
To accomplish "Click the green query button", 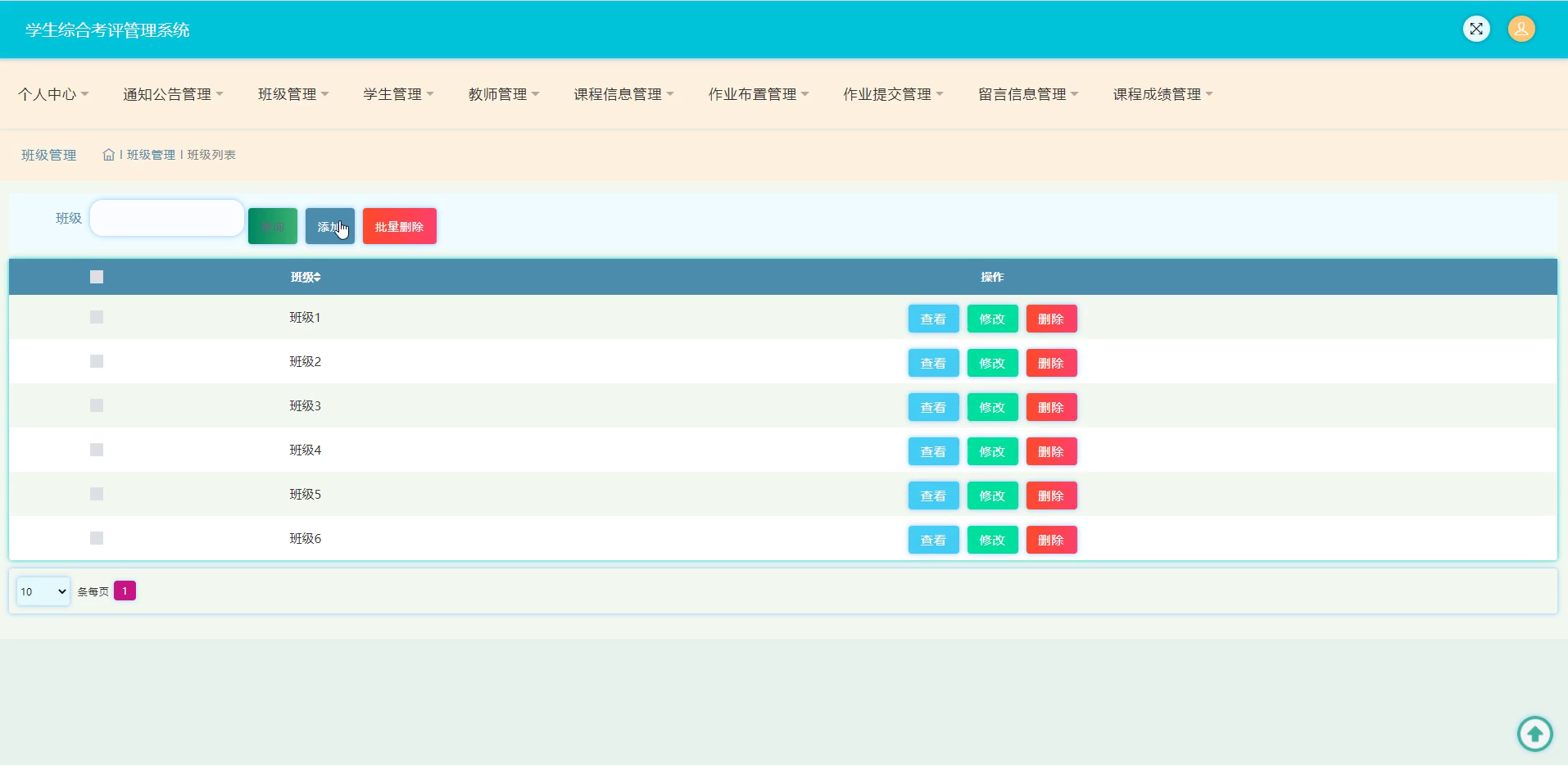I will click(x=273, y=226).
